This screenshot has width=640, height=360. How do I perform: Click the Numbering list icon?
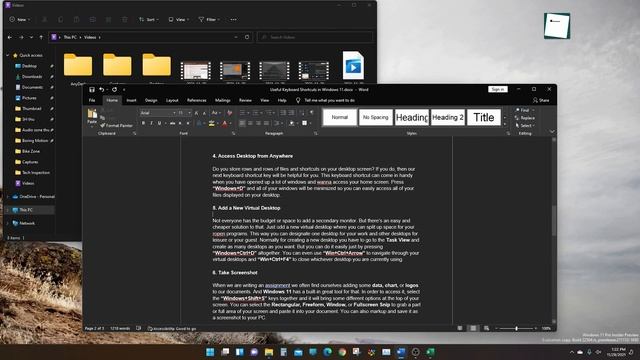pyautogui.click(x=257, y=113)
